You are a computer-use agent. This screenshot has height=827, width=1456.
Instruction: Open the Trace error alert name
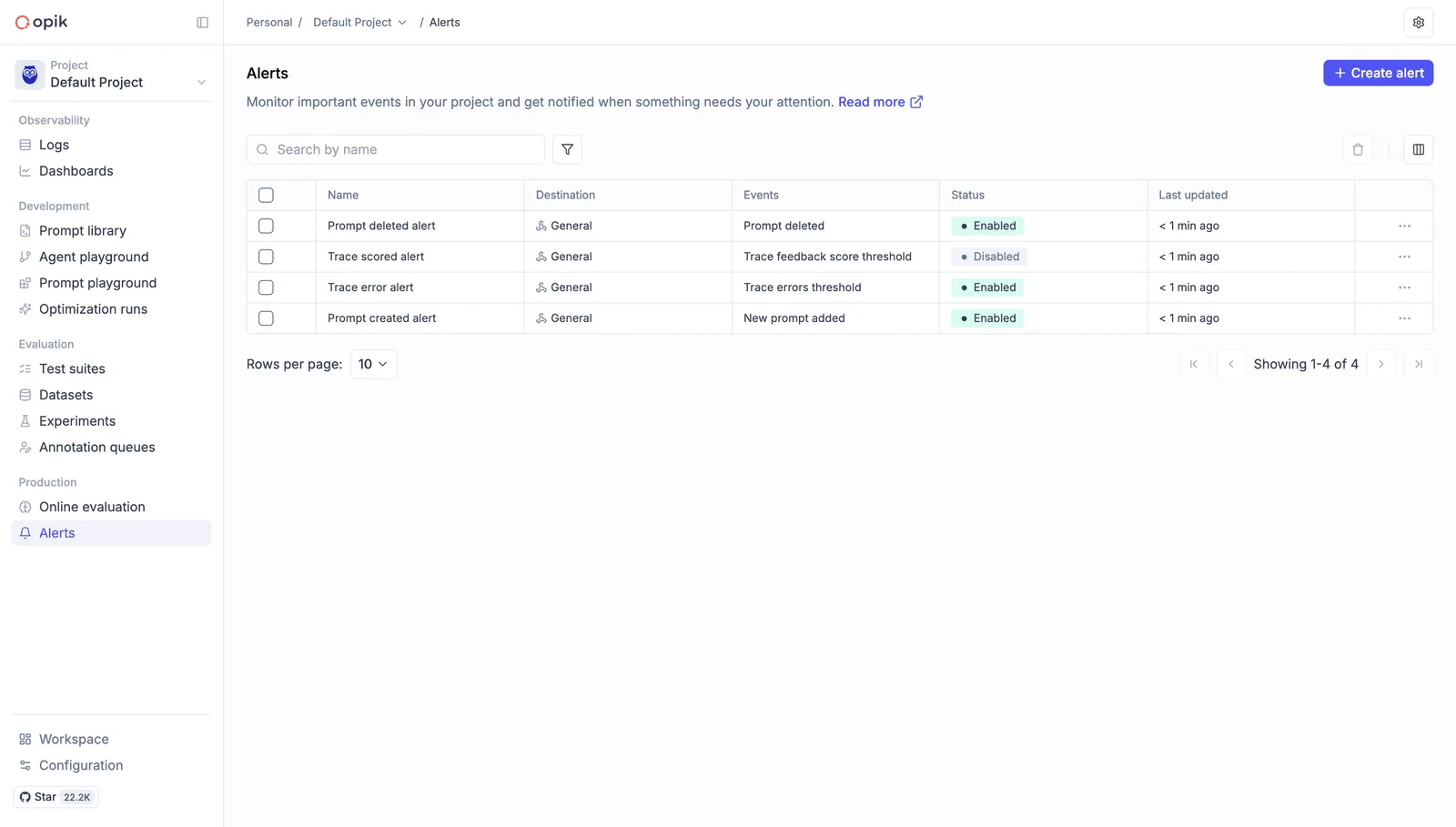pos(370,287)
